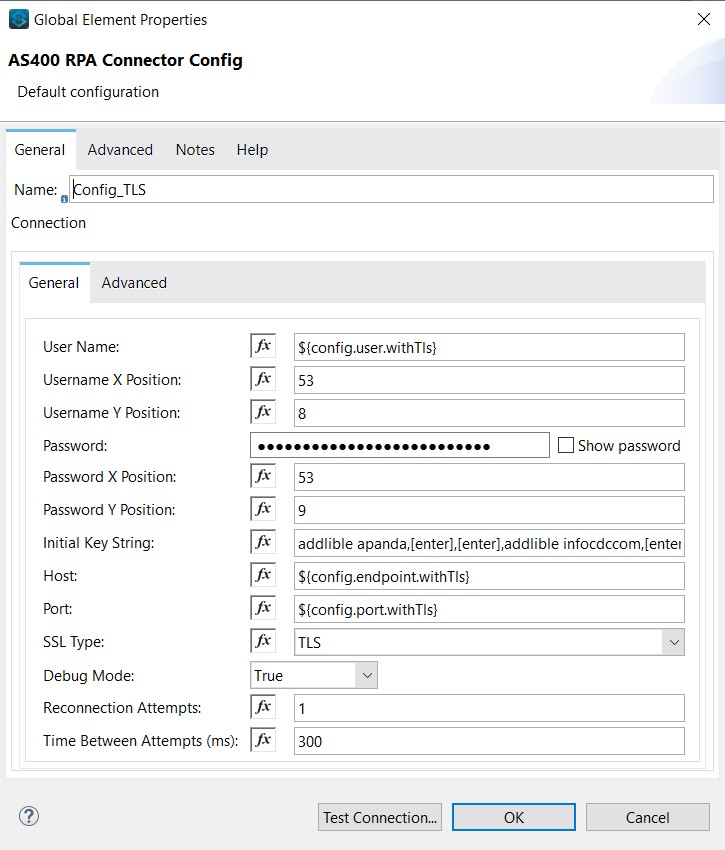This screenshot has height=850, width=725.
Task: Click the Time Between Attempts field
Action: [489, 741]
